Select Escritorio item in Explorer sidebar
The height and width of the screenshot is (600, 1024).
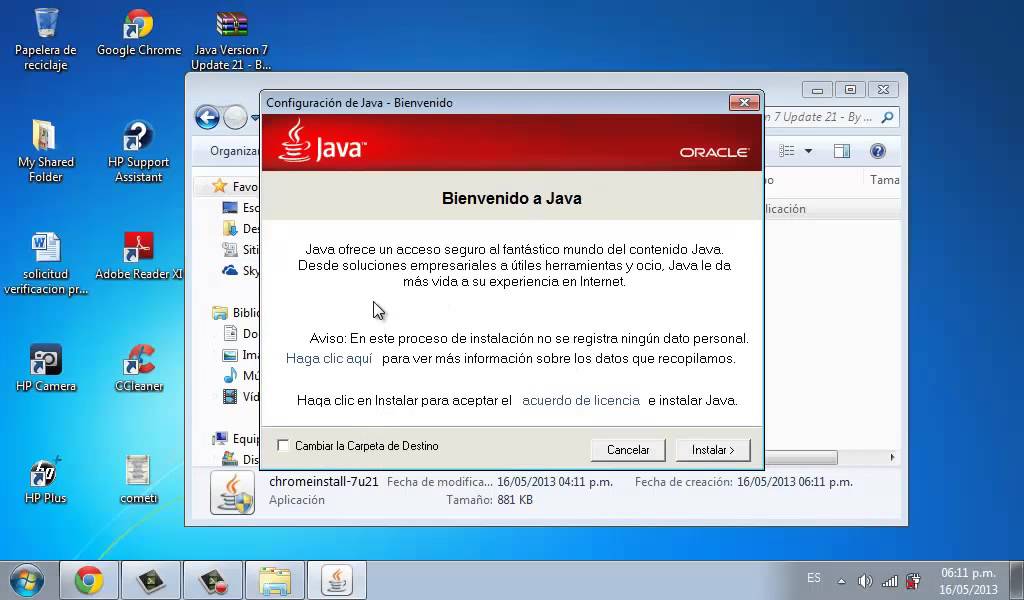click(240, 208)
